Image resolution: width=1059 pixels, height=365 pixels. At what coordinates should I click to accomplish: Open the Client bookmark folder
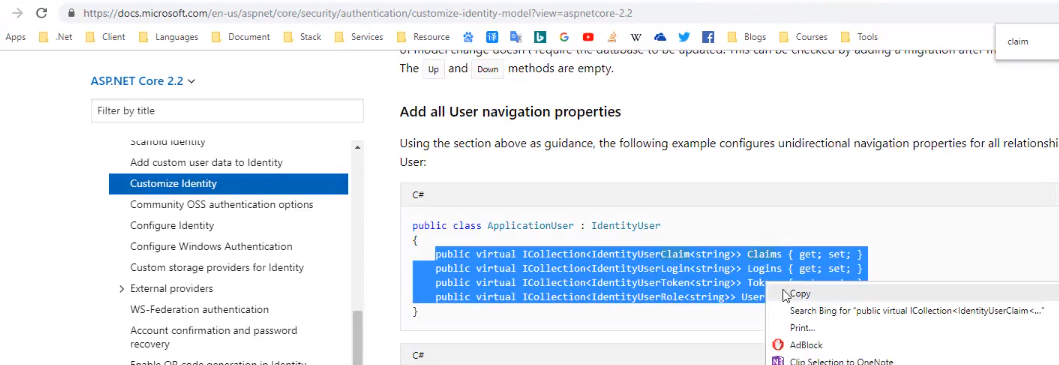click(x=105, y=37)
